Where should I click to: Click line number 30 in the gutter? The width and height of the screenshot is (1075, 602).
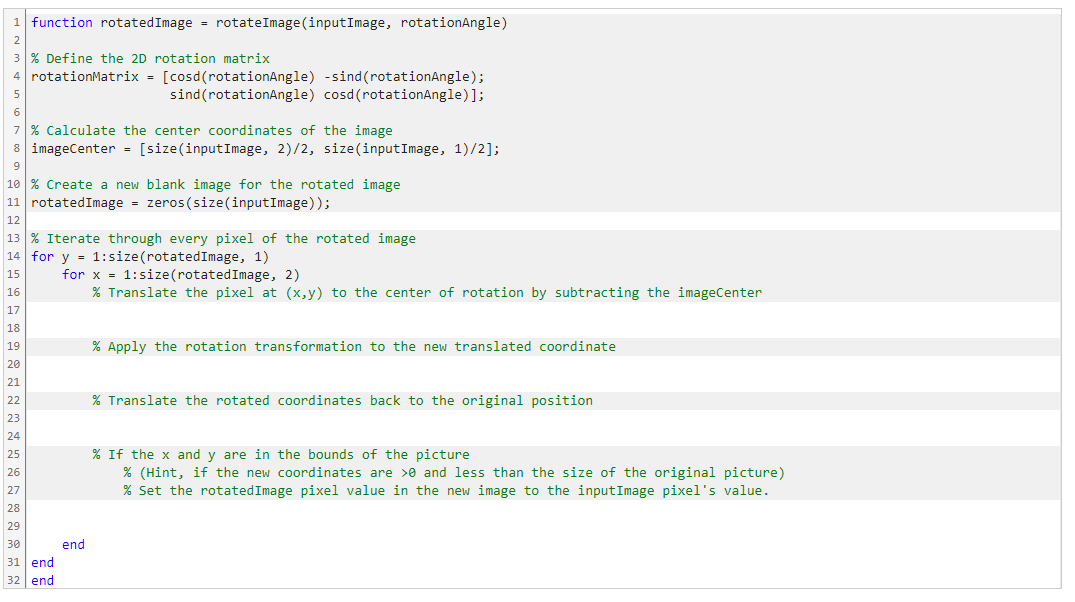click(14, 544)
